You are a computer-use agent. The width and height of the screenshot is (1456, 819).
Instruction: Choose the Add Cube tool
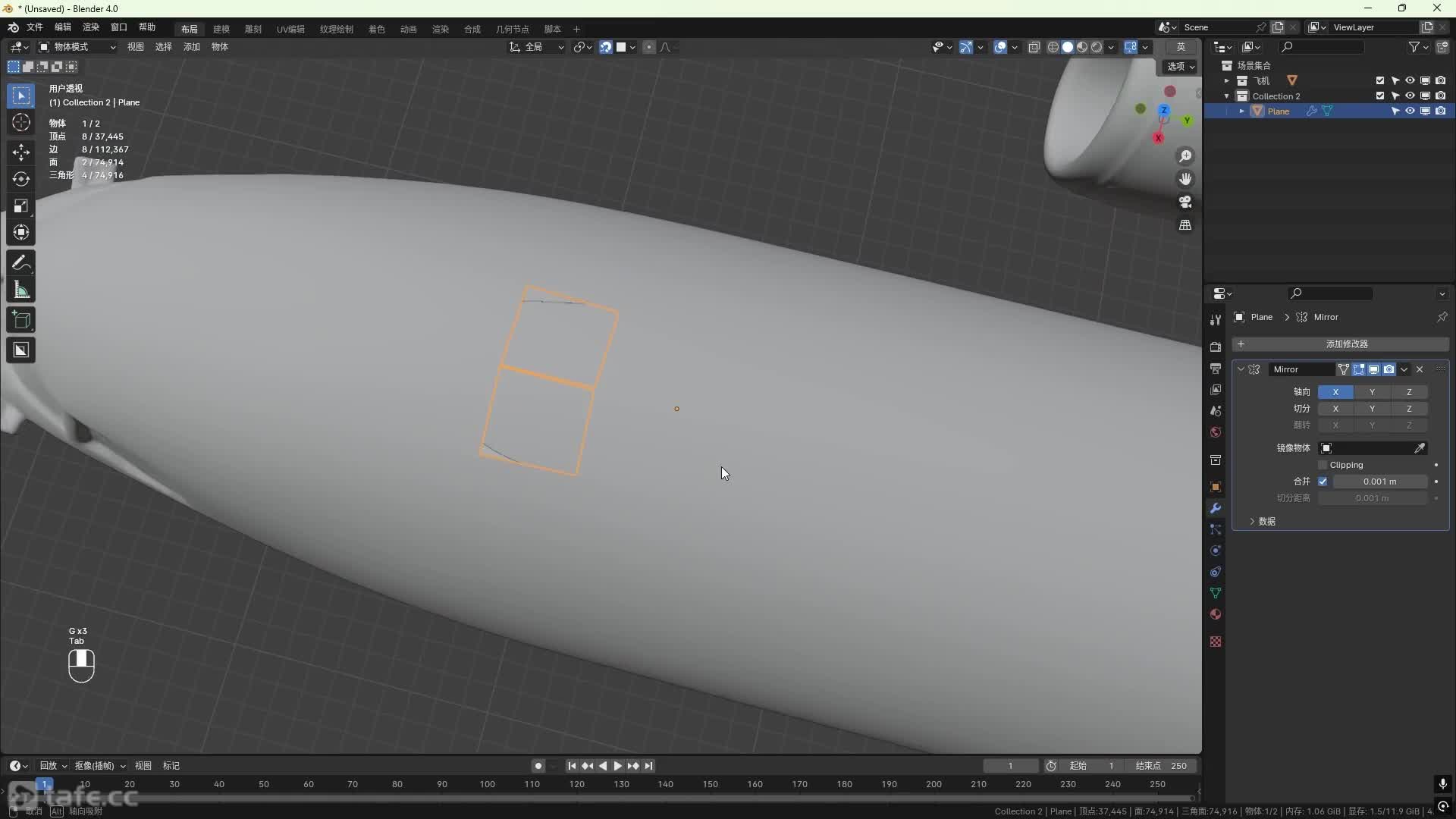coord(20,320)
